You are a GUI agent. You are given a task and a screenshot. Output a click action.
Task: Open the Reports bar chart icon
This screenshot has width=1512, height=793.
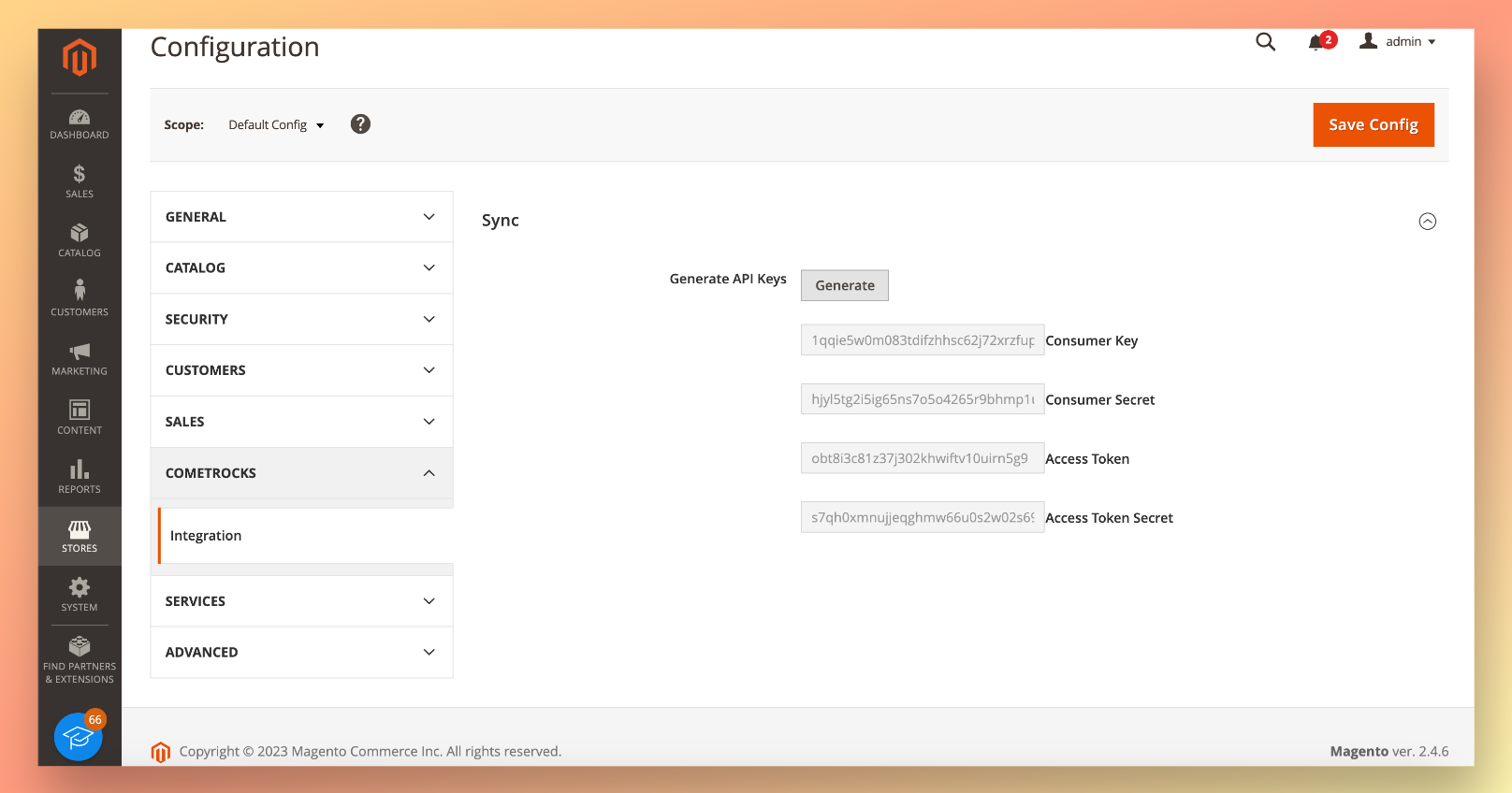(x=80, y=469)
